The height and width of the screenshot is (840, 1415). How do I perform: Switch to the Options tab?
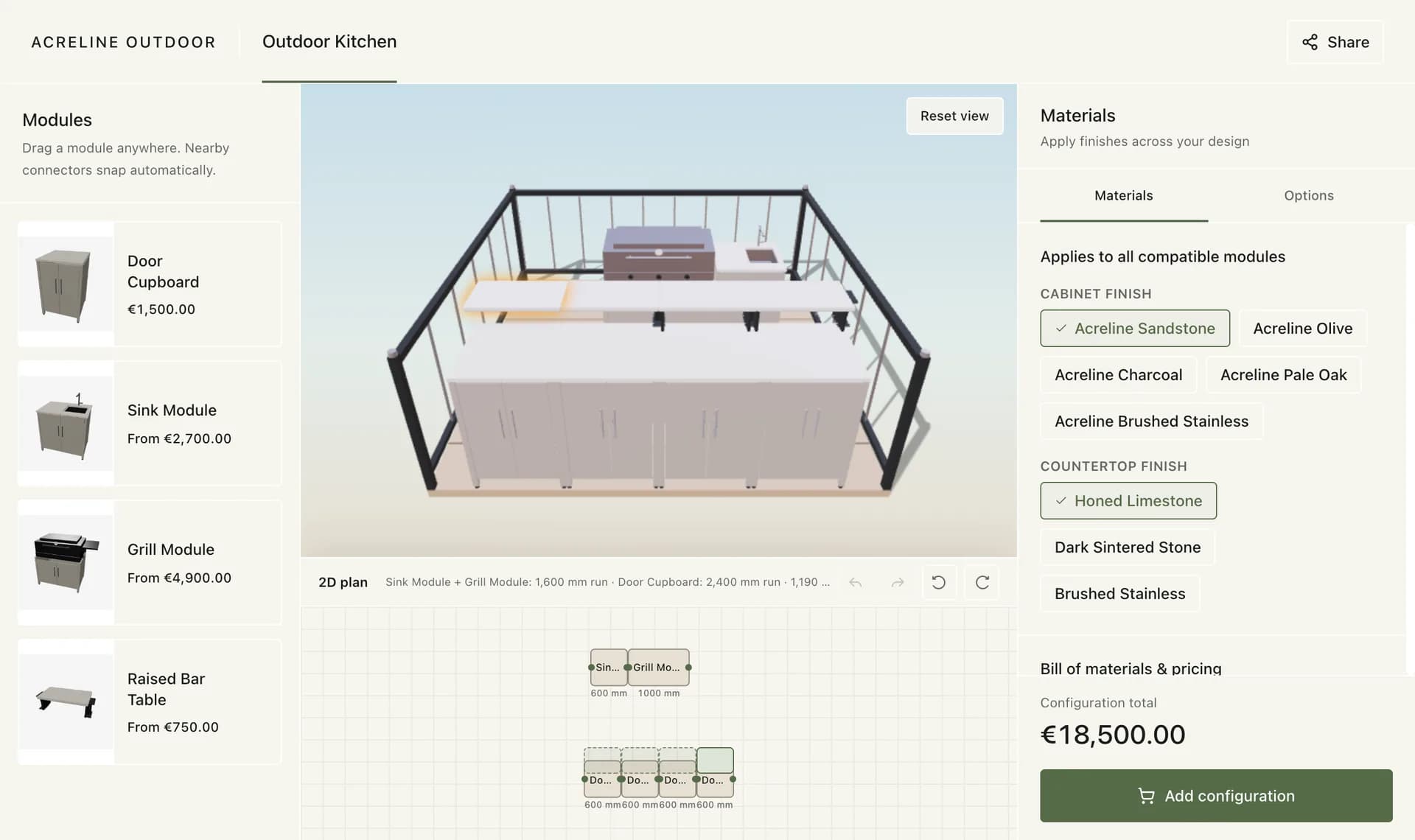click(1308, 196)
